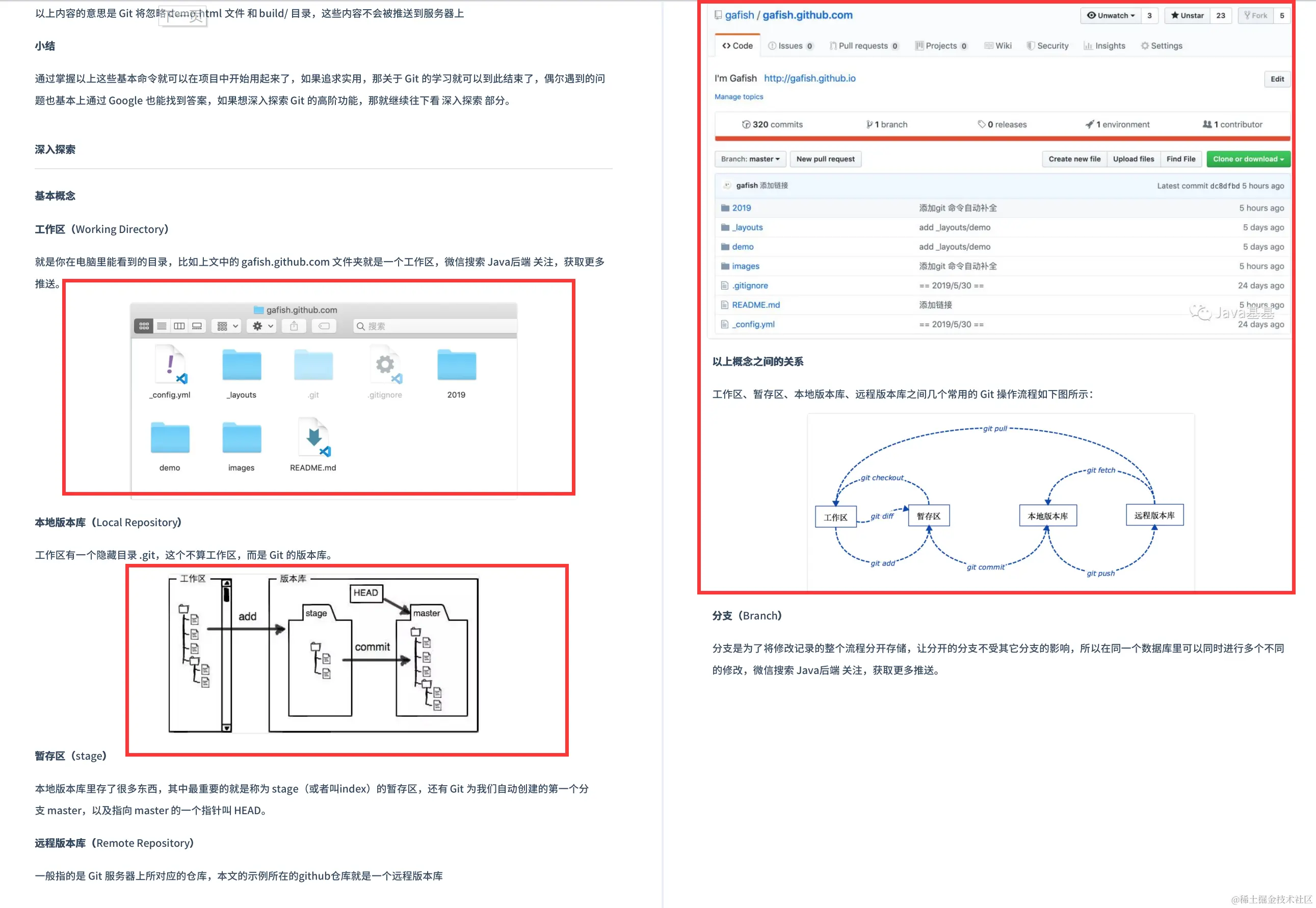Screen dimensions: 1316x908
Task: Switch to the Issues tab
Action: (790, 46)
